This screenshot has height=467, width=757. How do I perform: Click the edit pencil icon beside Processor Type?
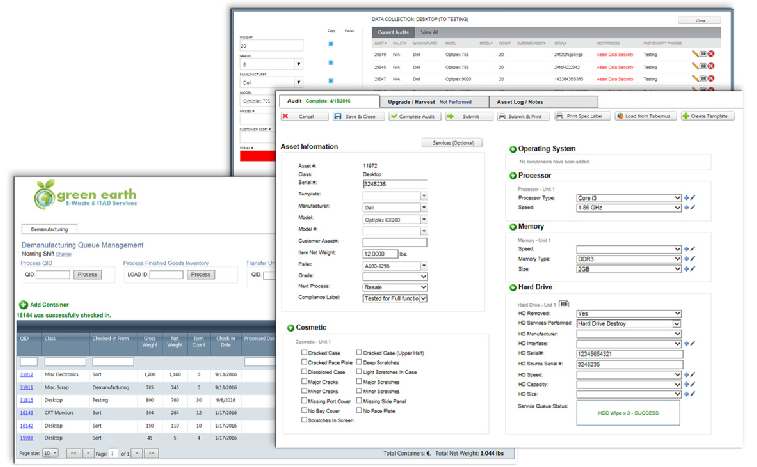tap(693, 198)
